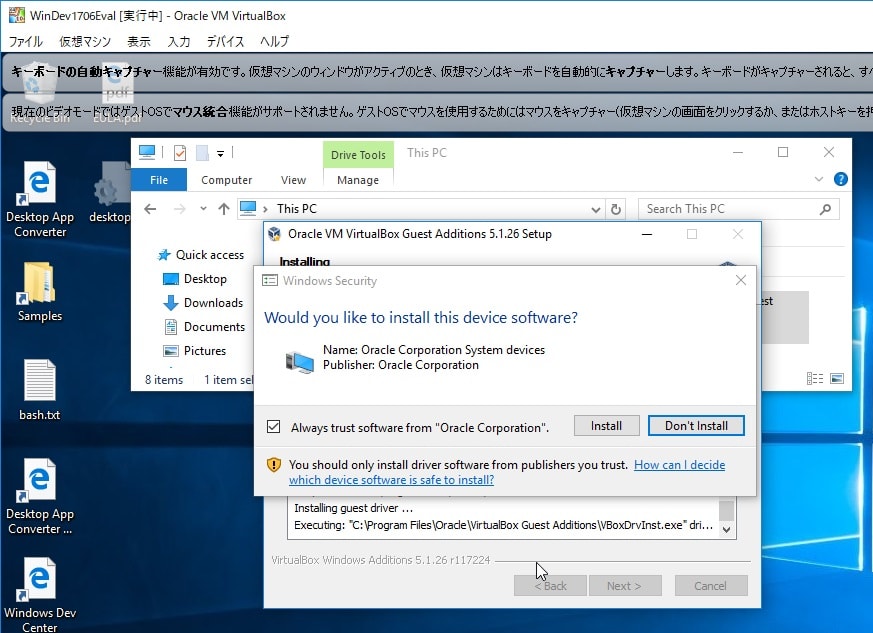Screen dimensions: 873x633
Task: Expand the ribbon with the chevron
Action: pos(818,179)
